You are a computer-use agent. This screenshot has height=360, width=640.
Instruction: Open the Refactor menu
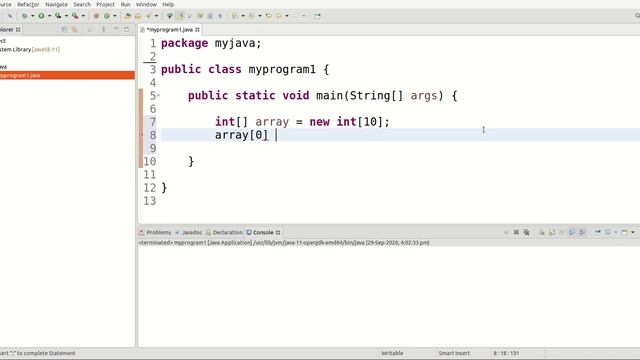[28, 4]
